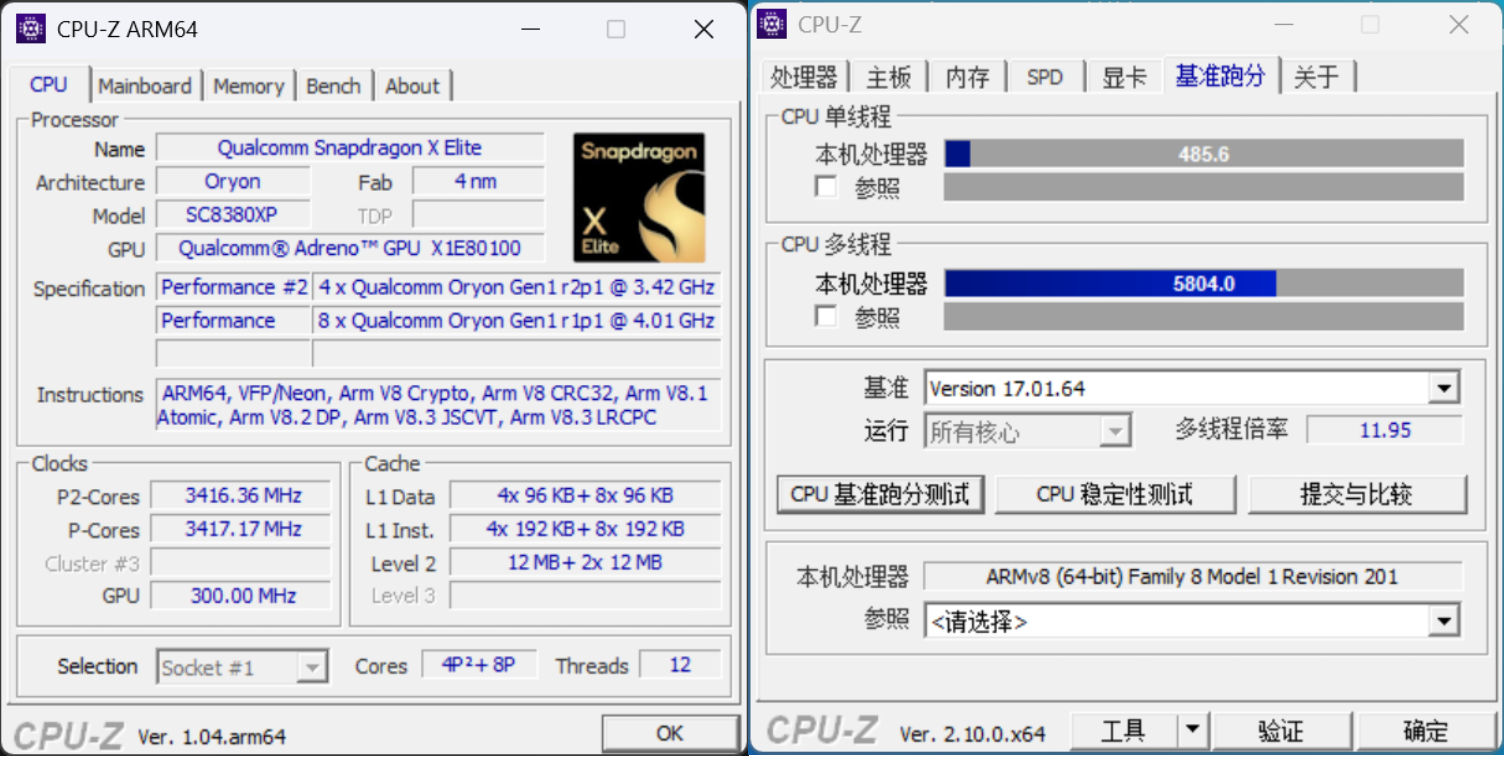
Task: Start the CPU 稳定性测试 button
Action: (x=1115, y=494)
